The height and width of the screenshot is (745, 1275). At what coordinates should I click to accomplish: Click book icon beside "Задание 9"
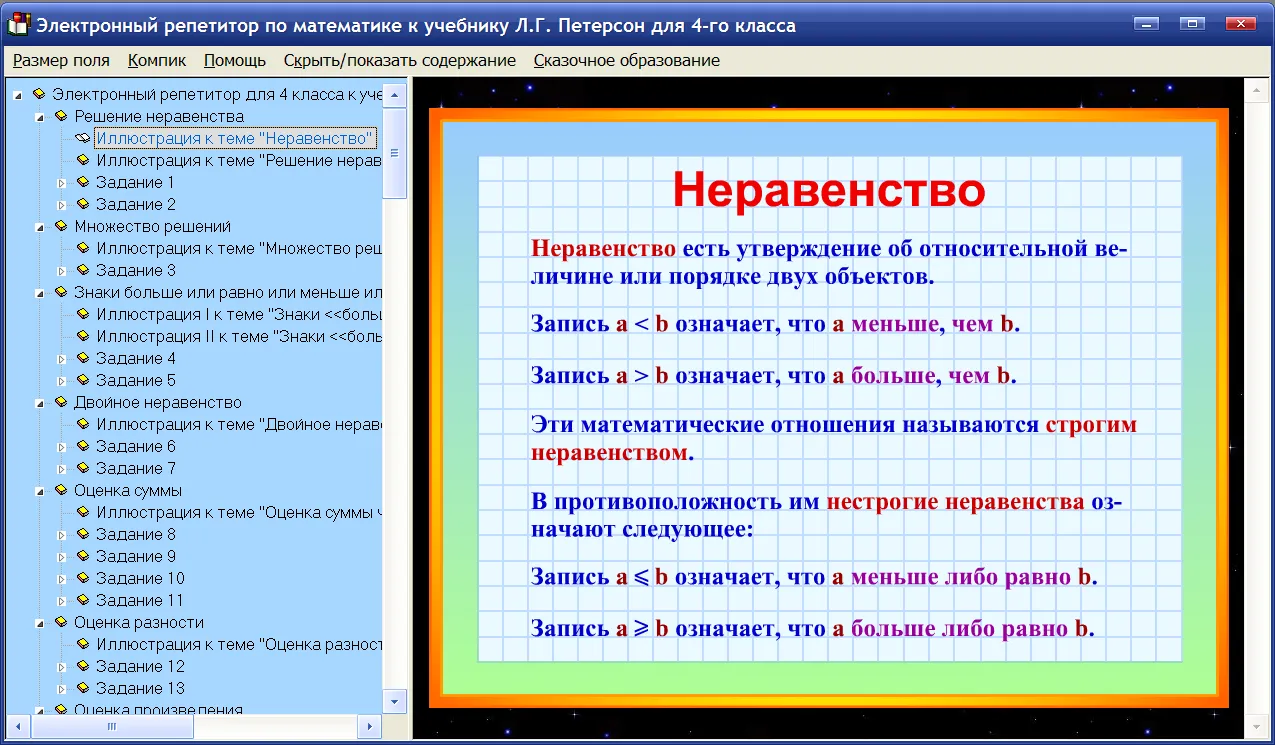pyautogui.click(x=84, y=556)
